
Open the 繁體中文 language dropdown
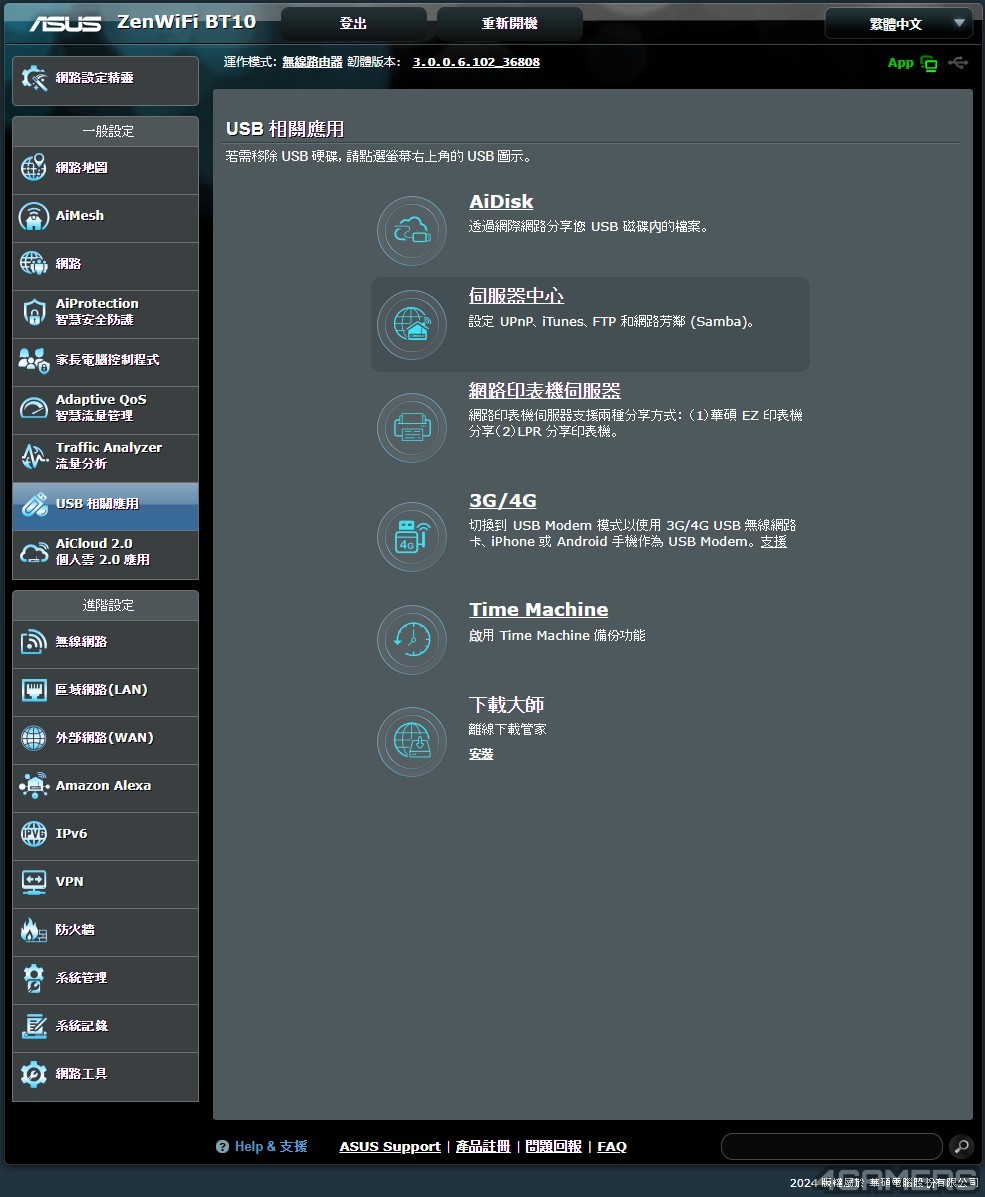899,24
